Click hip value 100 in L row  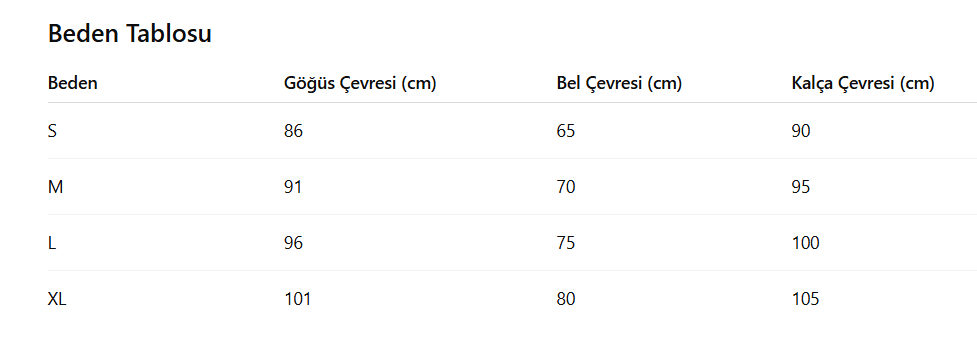click(805, 243)
